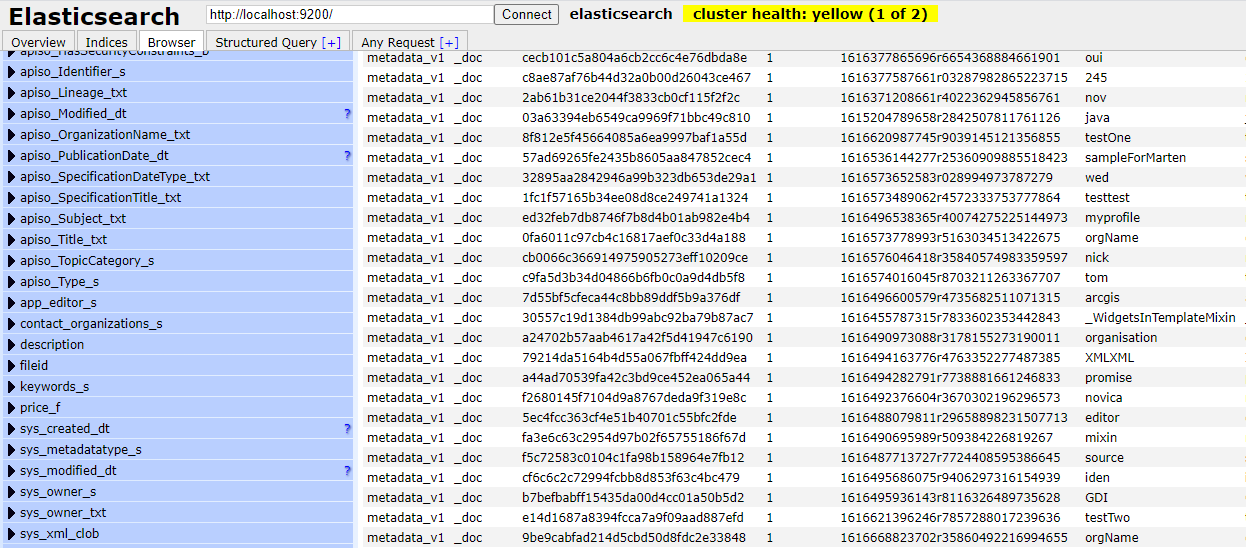This screenshot has height=548, width=1246.
Task: Open the result row titled java
Action: [803, 118]
